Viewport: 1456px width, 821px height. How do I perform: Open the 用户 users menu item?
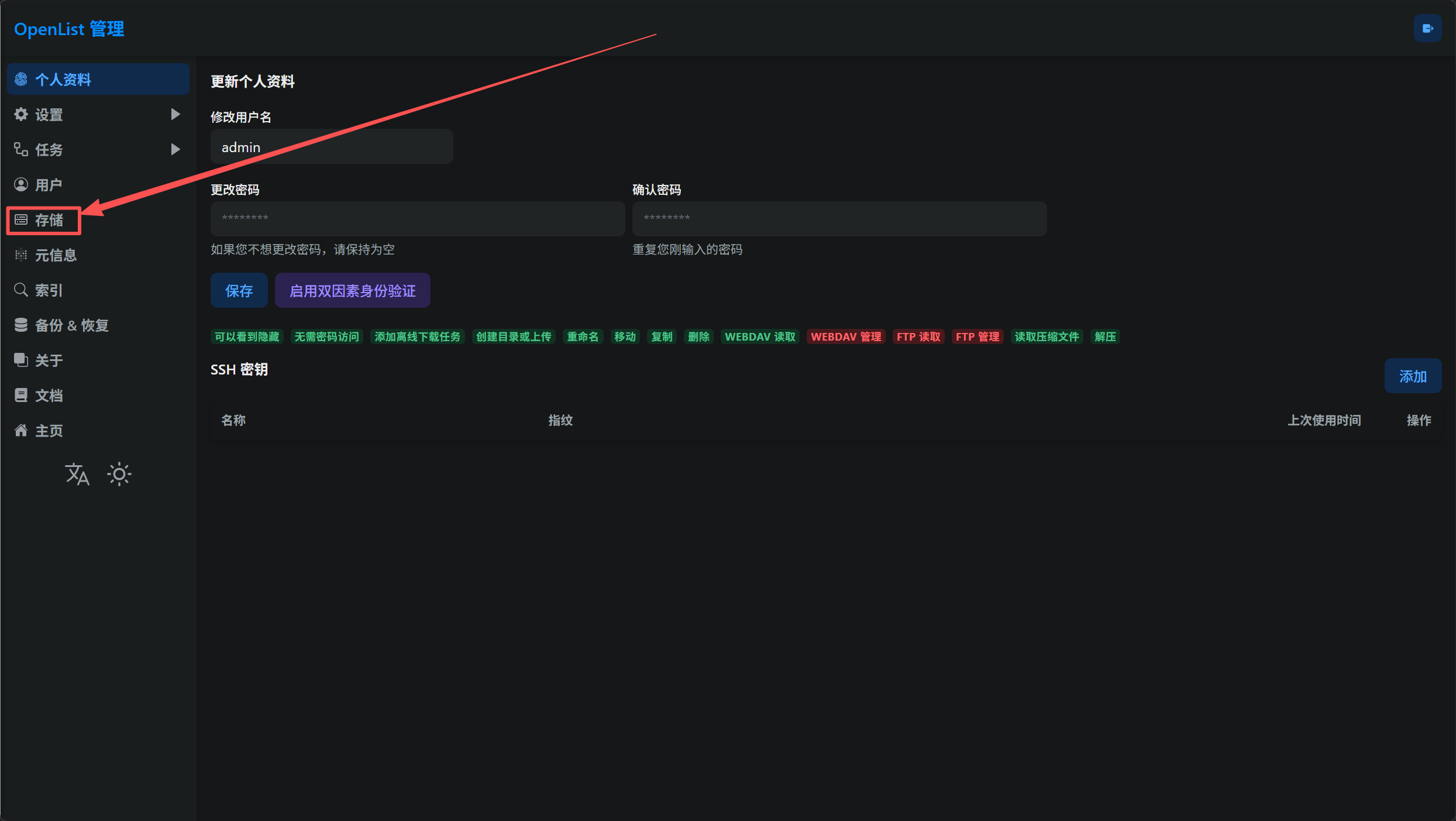pyautogui.click(x=49, y=185)
